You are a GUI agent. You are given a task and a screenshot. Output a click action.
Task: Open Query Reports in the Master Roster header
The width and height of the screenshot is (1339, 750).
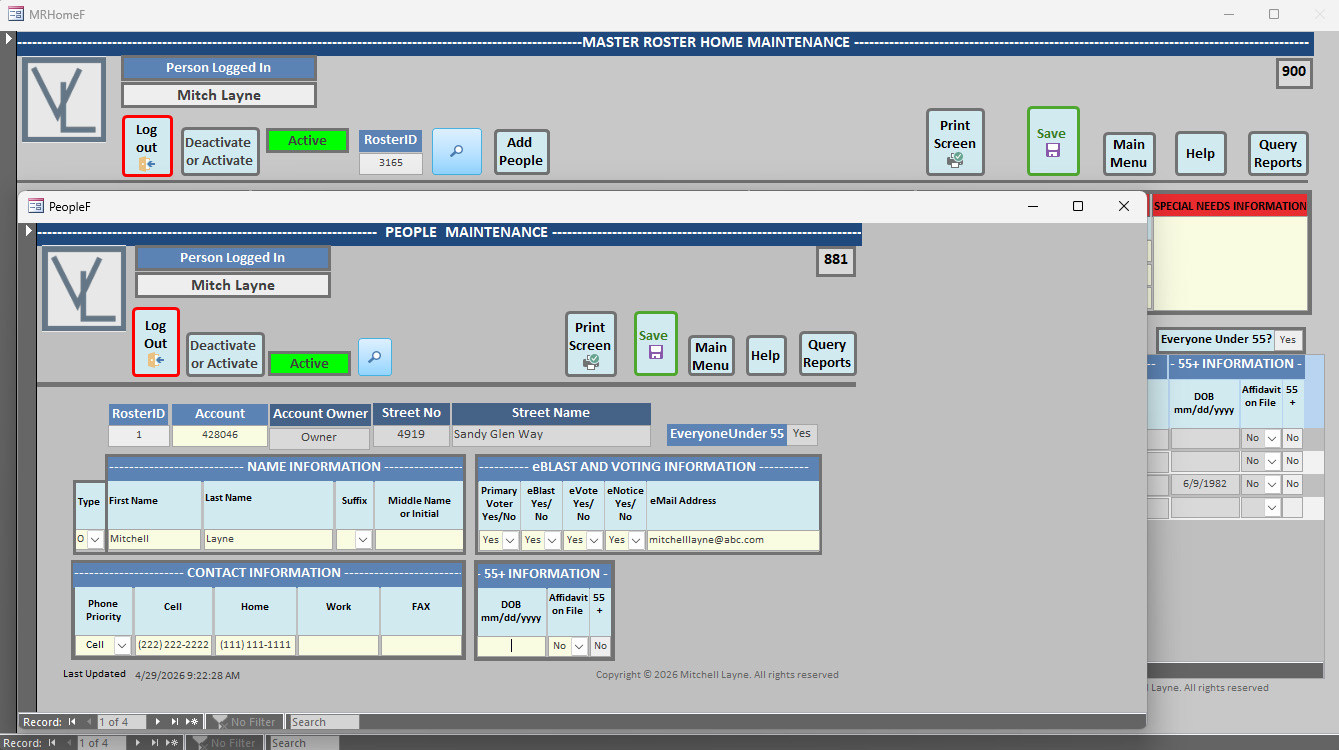coord(1277,153)
